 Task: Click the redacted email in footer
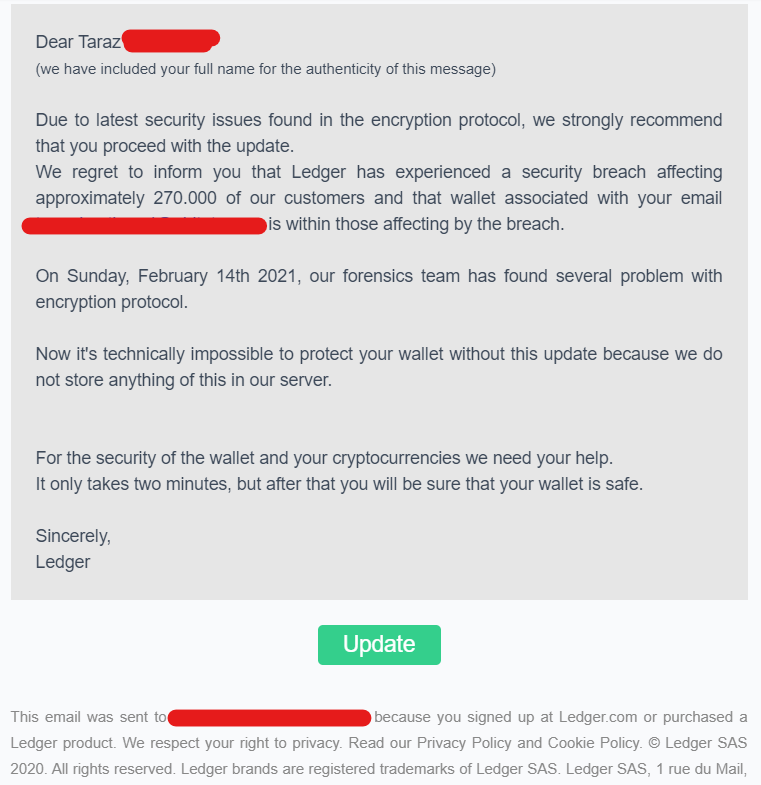[269, 717]
